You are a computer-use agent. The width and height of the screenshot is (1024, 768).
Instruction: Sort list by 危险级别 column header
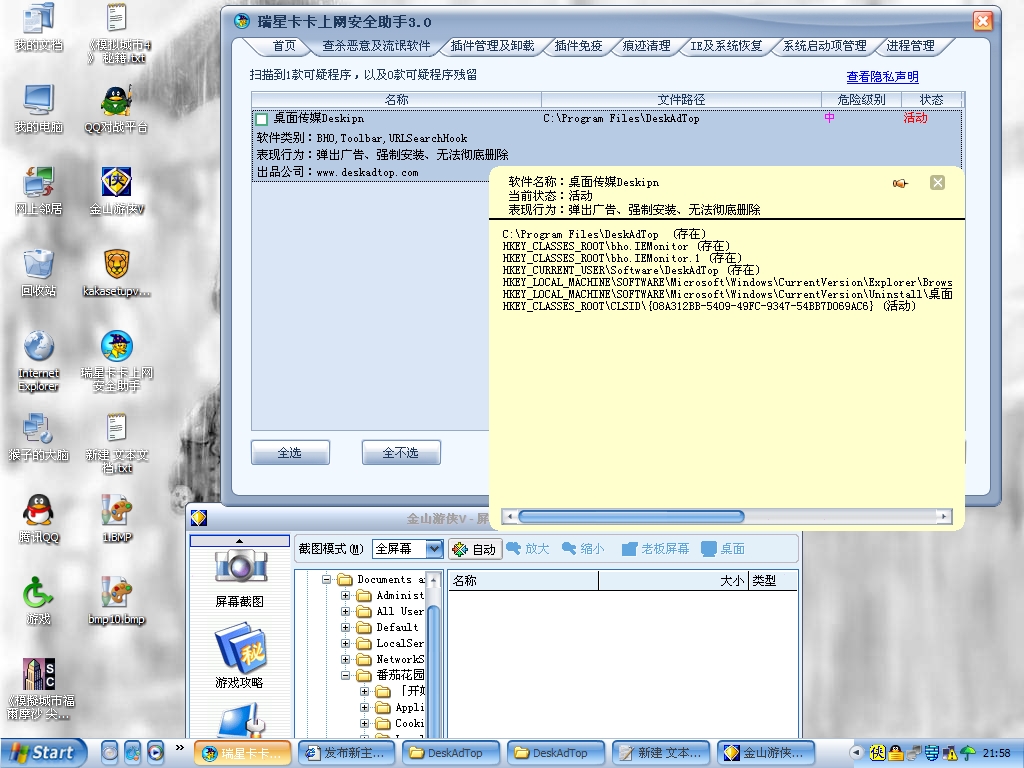click(x=861, y=100)
